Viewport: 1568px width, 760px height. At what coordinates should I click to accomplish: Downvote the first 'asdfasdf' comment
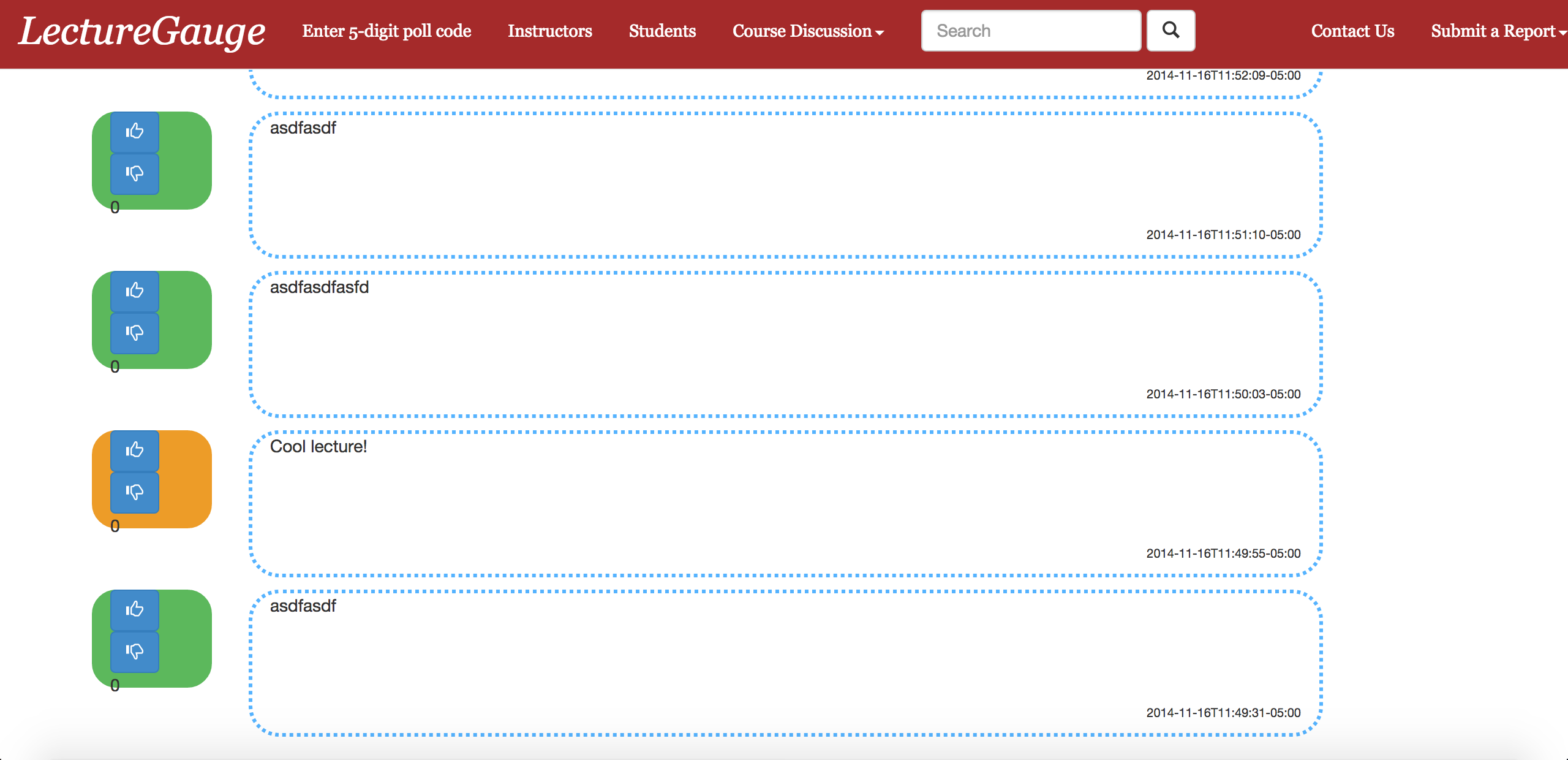pyautogui.click(x=135, y=173)
